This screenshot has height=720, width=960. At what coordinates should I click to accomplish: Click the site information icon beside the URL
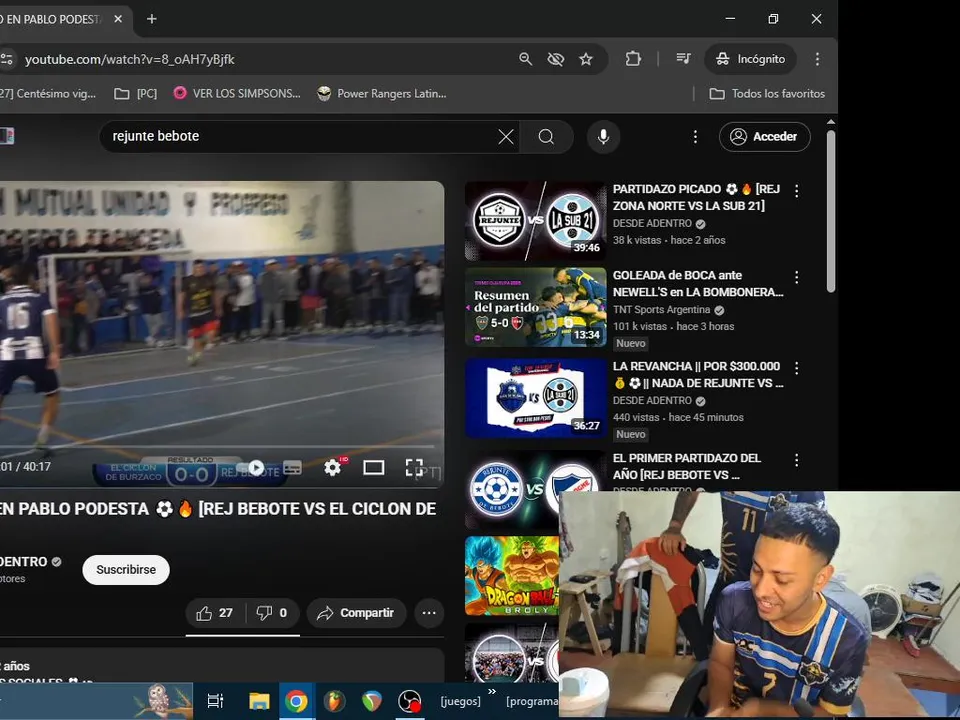[x=7, y=59]
